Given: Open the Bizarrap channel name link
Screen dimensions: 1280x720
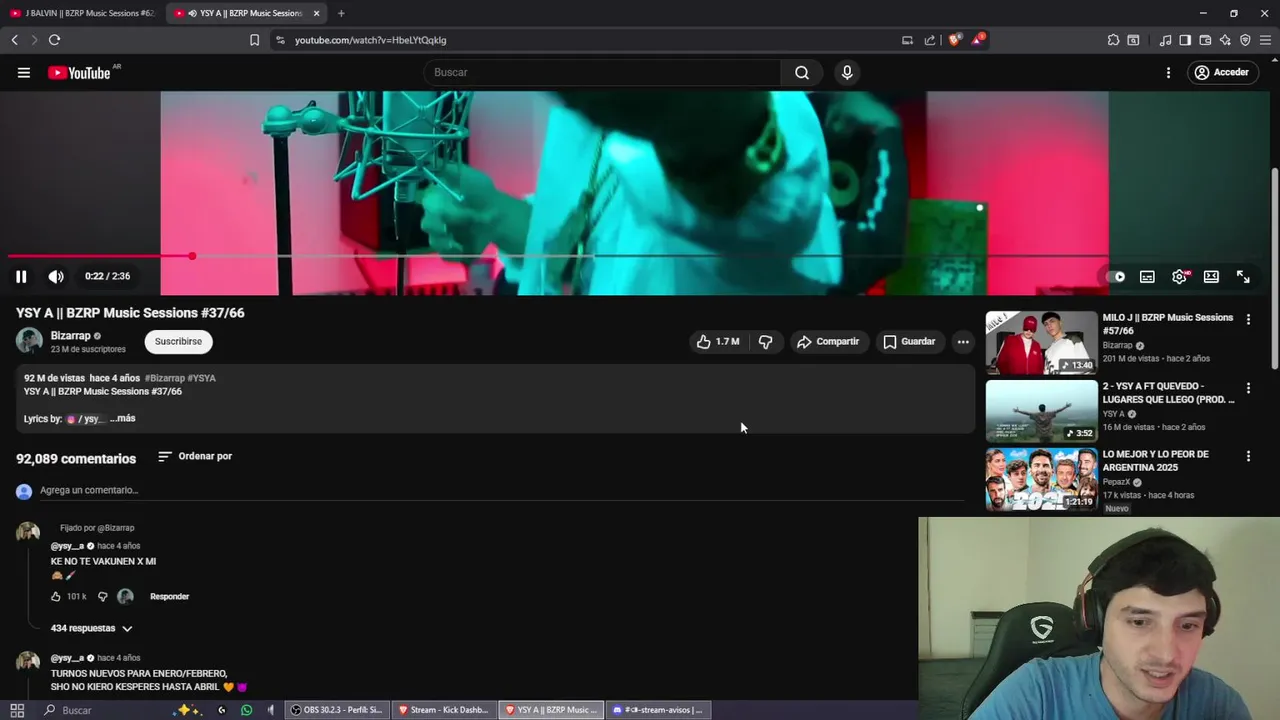Looking at the screenshot, I should coord(71,336).
